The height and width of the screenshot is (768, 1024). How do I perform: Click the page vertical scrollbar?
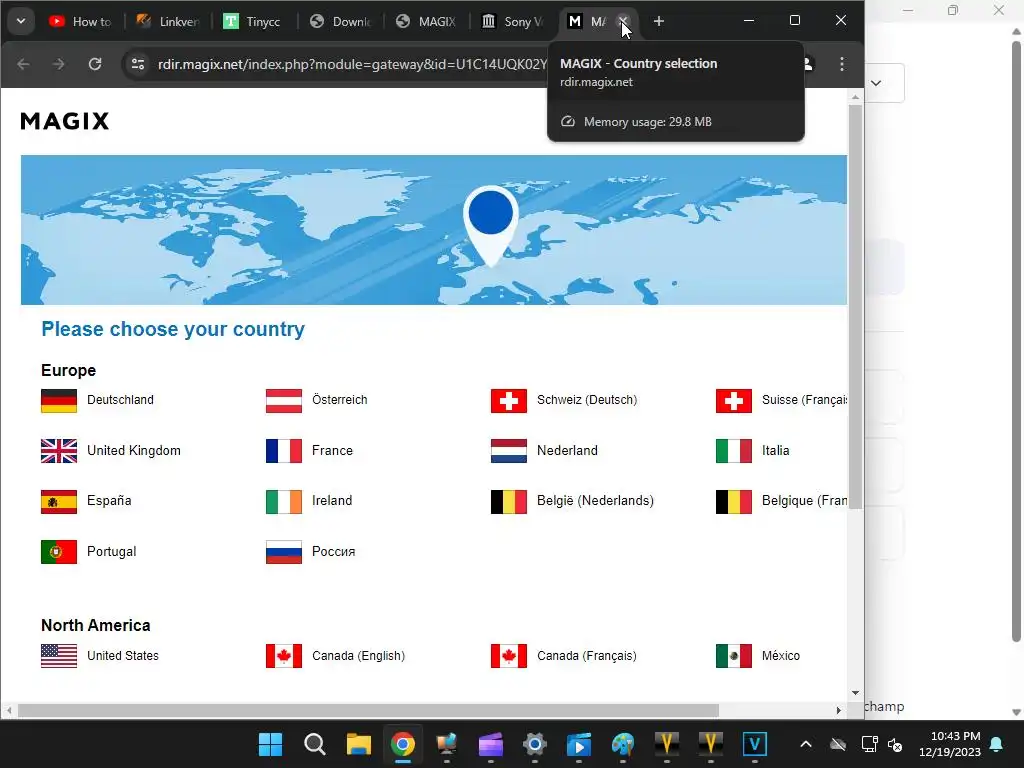click(855, 307)
